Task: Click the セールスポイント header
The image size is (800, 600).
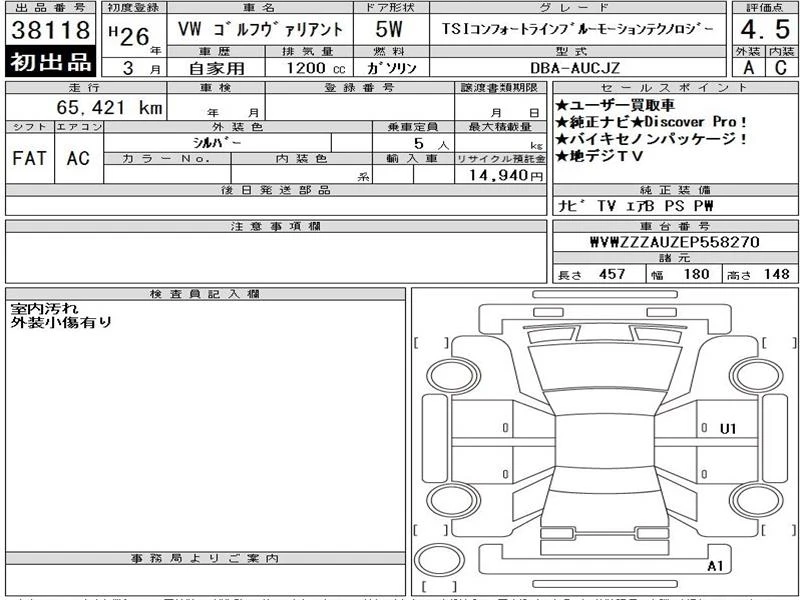Action: (675, 87)
